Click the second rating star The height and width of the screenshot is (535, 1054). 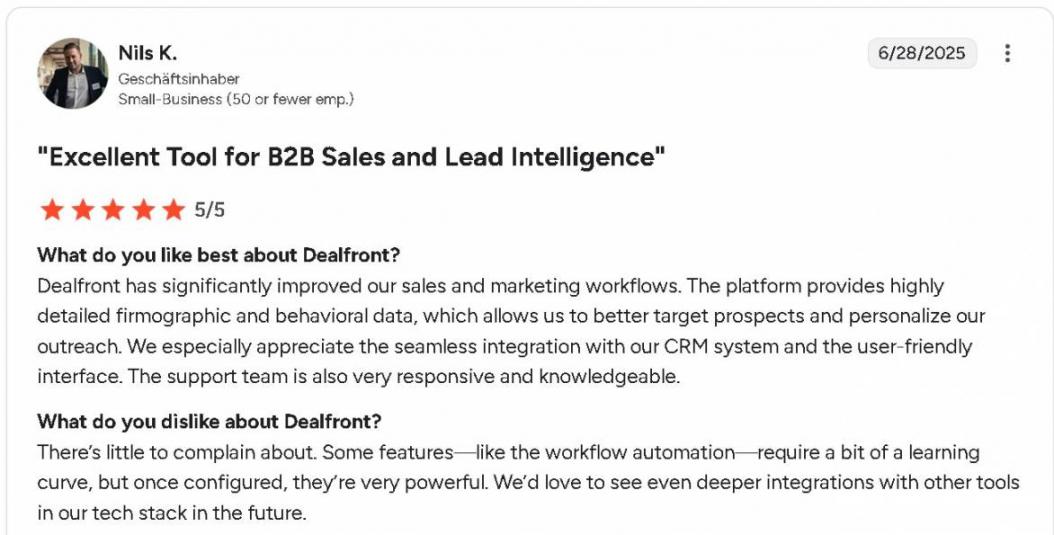pos(81,210)
